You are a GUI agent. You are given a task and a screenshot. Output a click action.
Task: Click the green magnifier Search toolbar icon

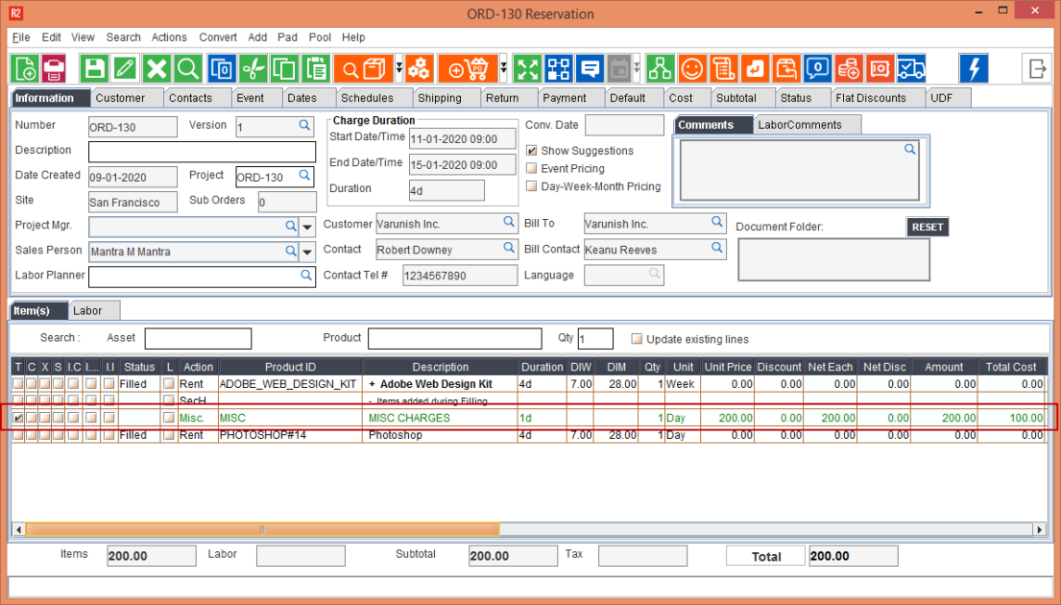[187, 68]
